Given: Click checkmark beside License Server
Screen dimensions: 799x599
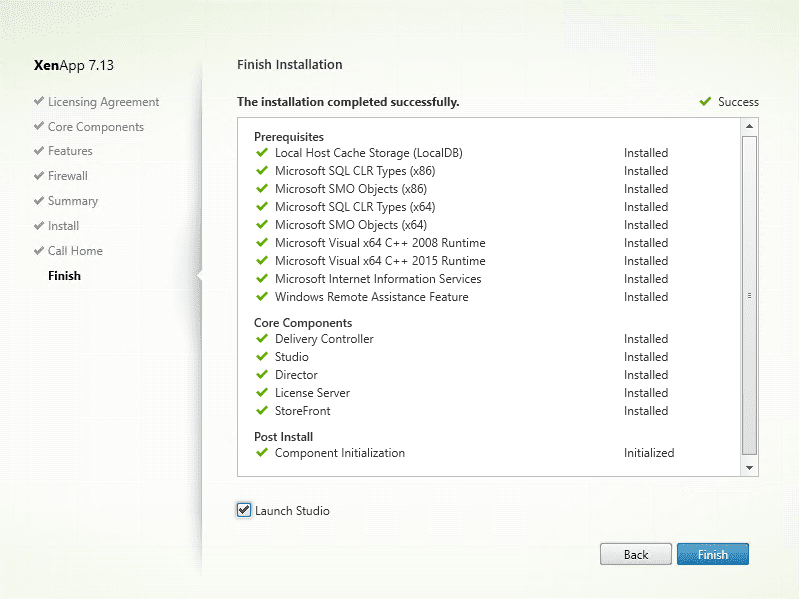Looking at the screenshot, I should click(262, 392).
